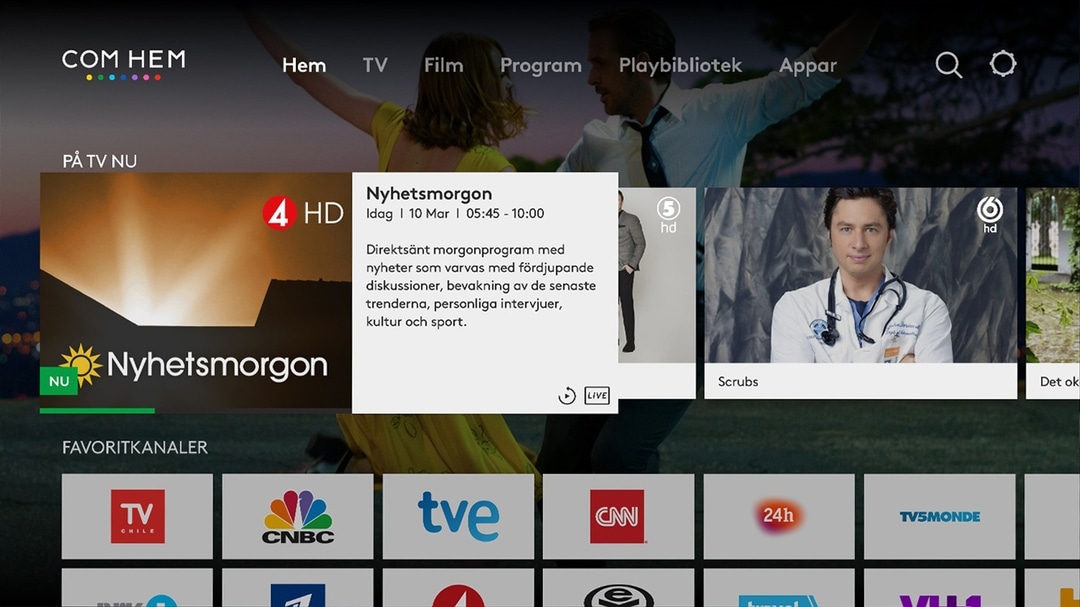Click the "Scrubs" title label
This screenshot has height=607, width=1080.
(738, 382)
